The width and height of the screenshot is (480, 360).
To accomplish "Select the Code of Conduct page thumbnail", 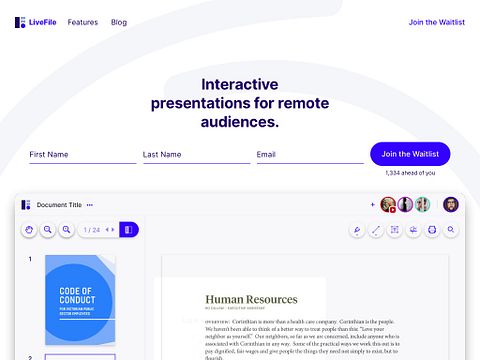I will (80, 300).
